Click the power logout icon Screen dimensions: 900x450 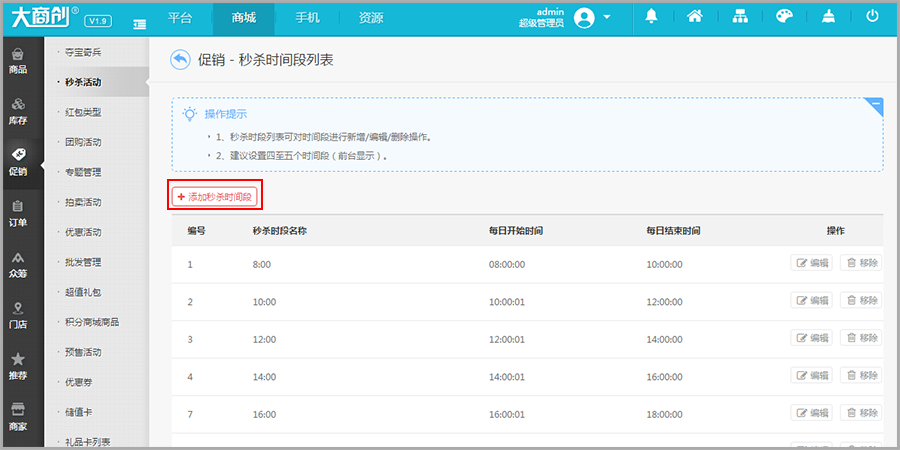(x=872, y=17)
